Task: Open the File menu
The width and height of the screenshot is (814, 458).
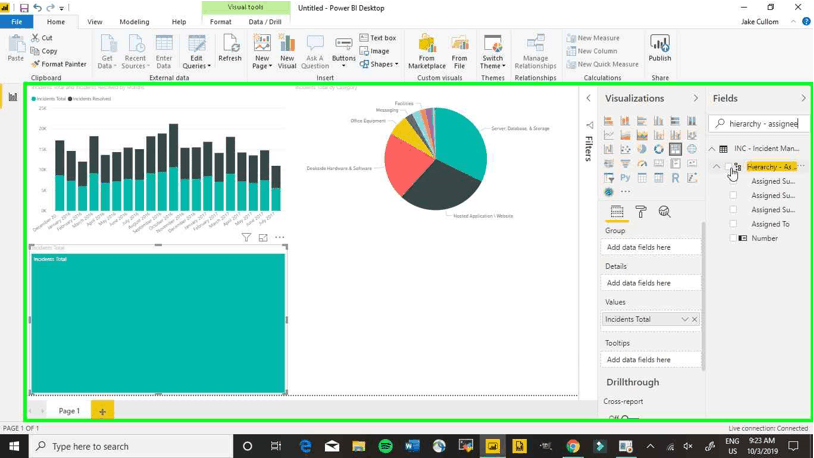Action: (x=17, y=22)
